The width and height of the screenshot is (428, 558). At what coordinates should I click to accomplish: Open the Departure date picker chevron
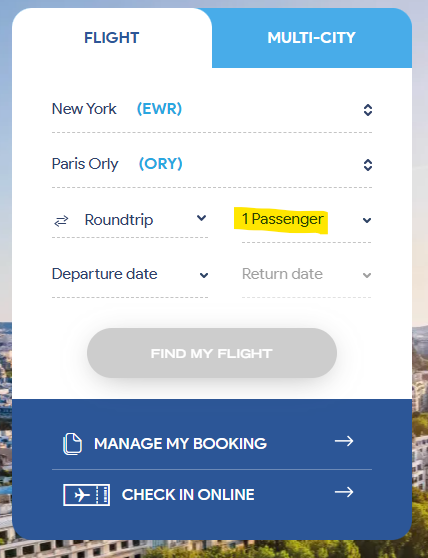click(204, 275)
